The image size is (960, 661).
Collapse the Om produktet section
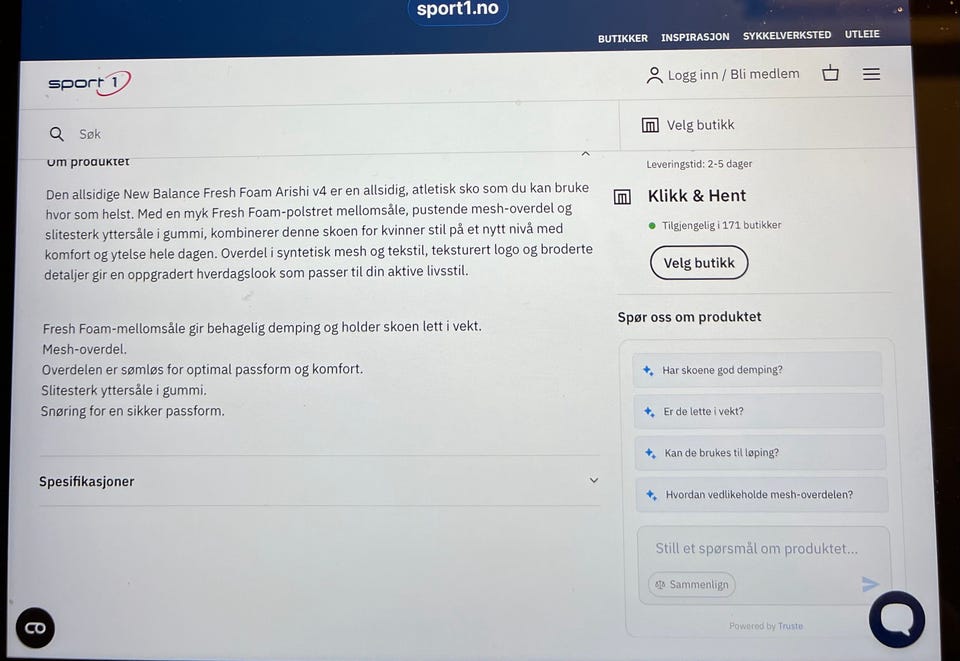pos(585,154)
